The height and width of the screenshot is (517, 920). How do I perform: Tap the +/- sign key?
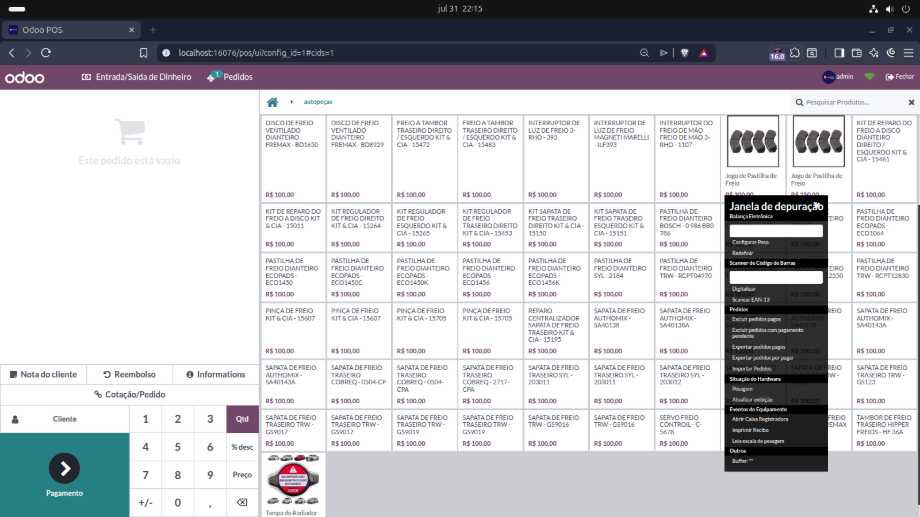click(x=146, y=502)
